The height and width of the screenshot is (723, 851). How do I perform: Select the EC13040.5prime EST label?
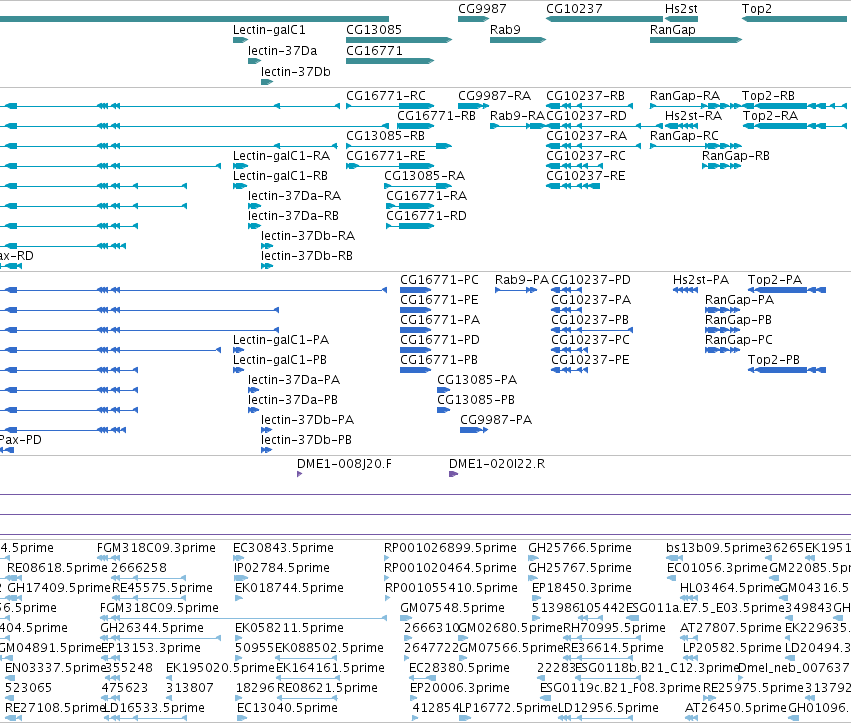(x=287, y=709)
